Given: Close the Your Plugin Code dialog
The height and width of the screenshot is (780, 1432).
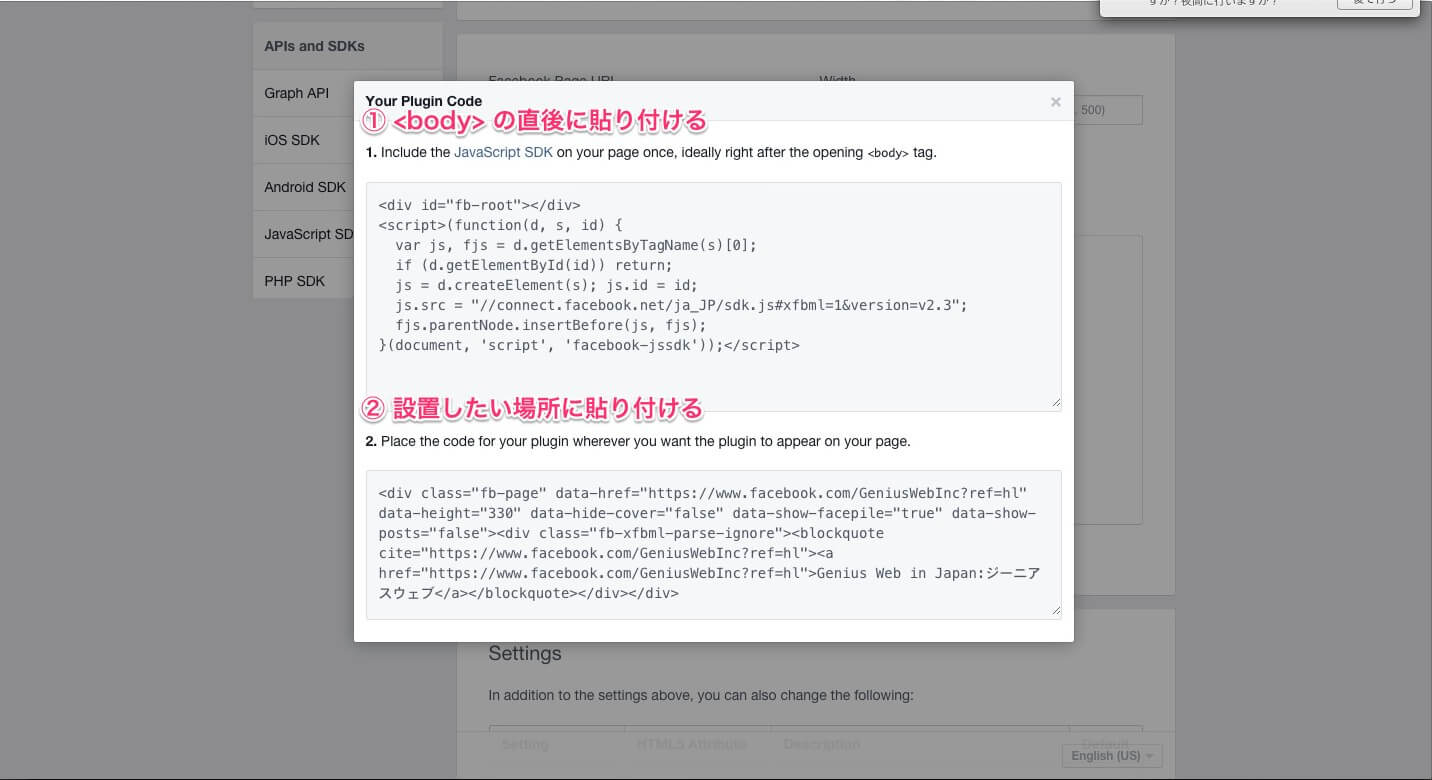Looking at the screenshot, I should (1055, 102).
